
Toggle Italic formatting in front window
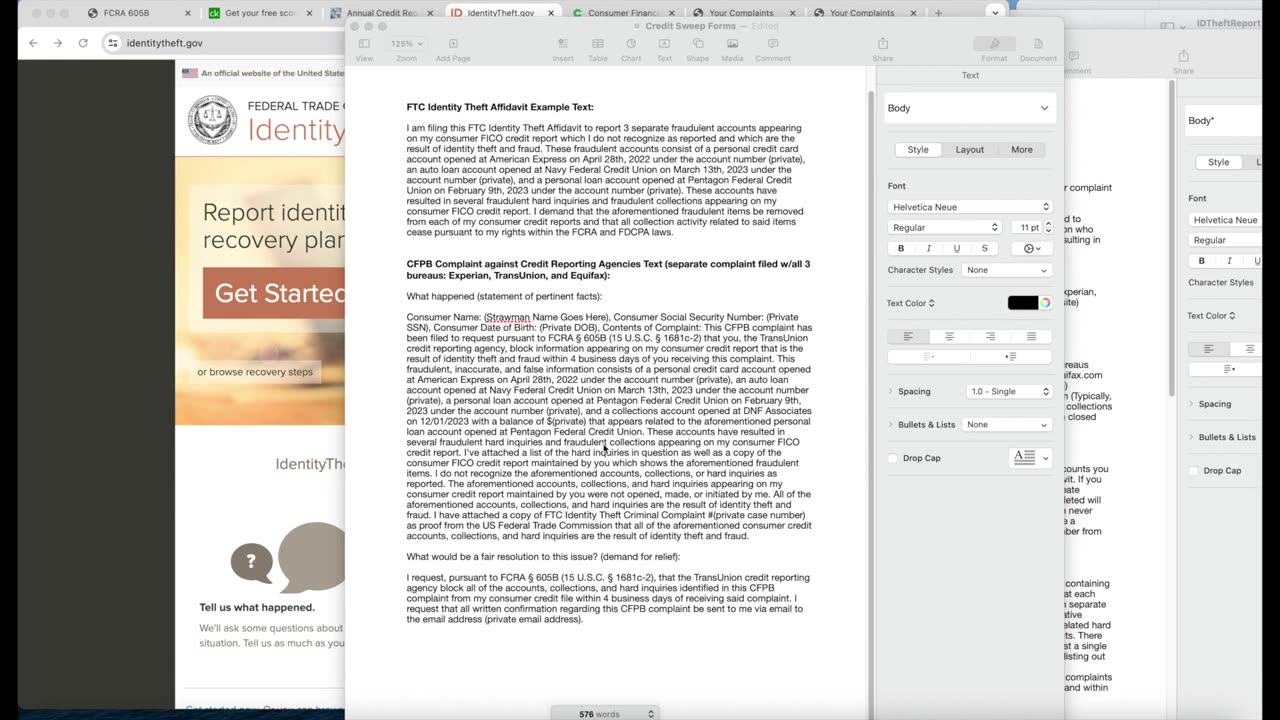pyautogui.click(x=929, y=248)
